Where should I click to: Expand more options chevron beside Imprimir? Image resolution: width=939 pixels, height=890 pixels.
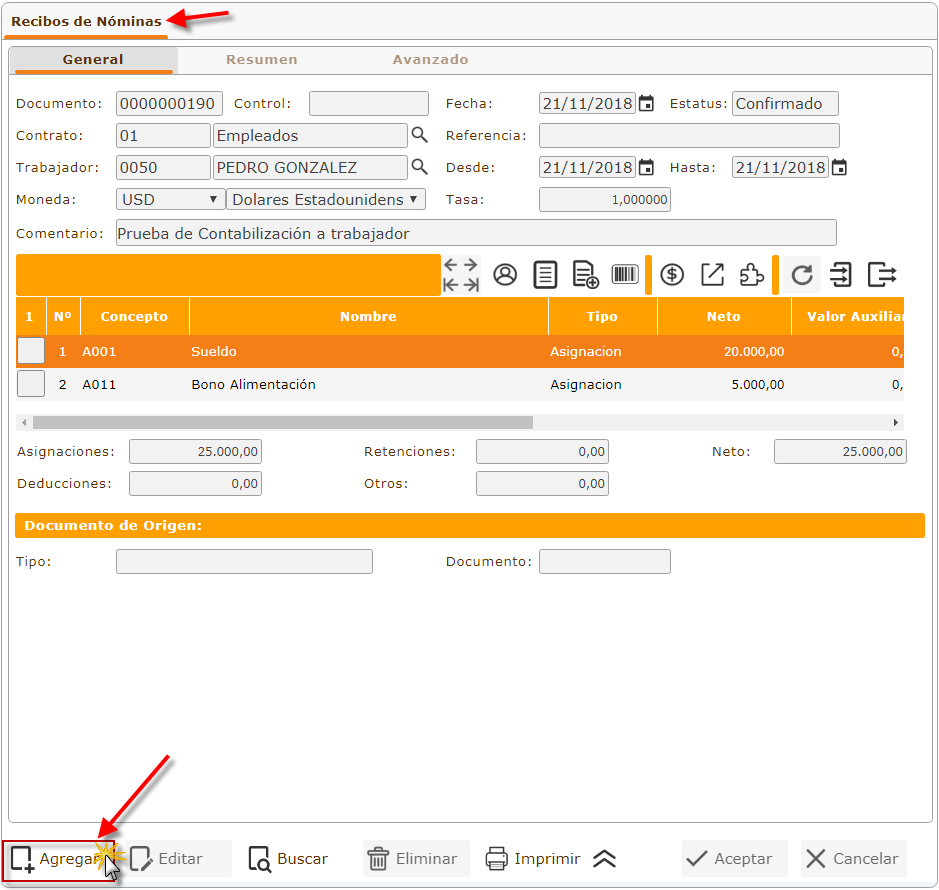coord(604,859)
